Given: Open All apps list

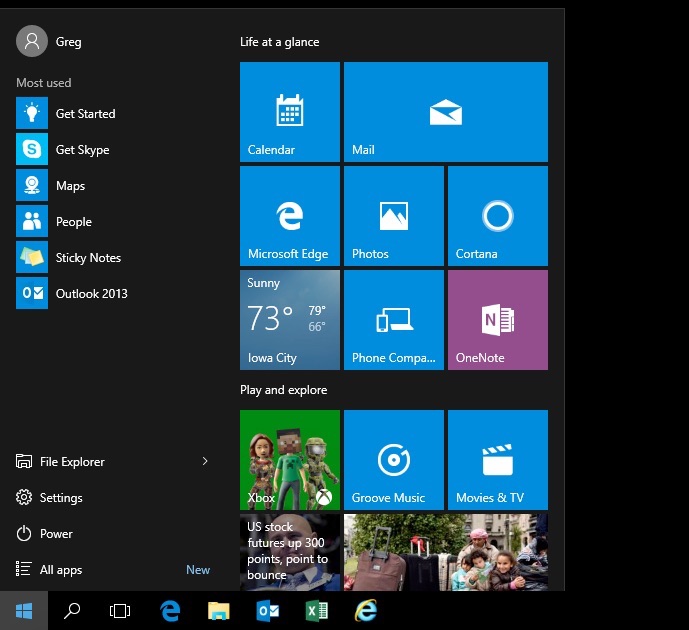Looking at the screenshot, I should click(60, 570).
